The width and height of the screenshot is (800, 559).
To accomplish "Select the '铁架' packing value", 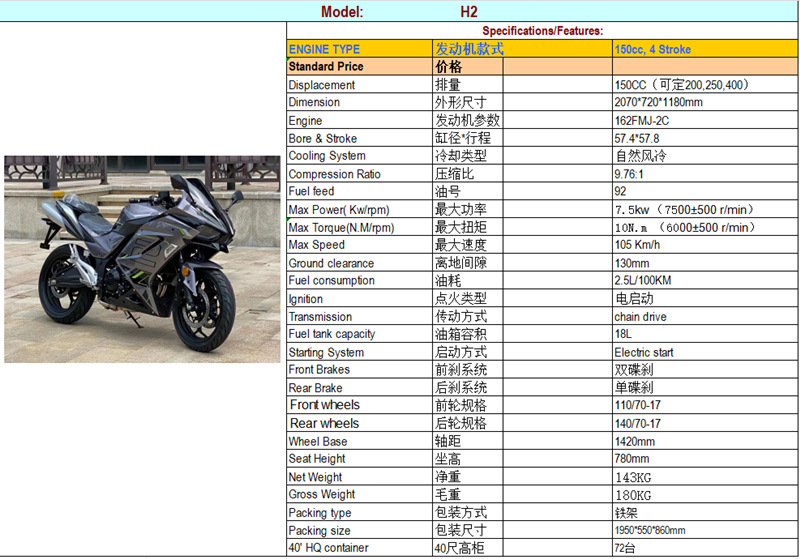I will (x=626, y=513).
